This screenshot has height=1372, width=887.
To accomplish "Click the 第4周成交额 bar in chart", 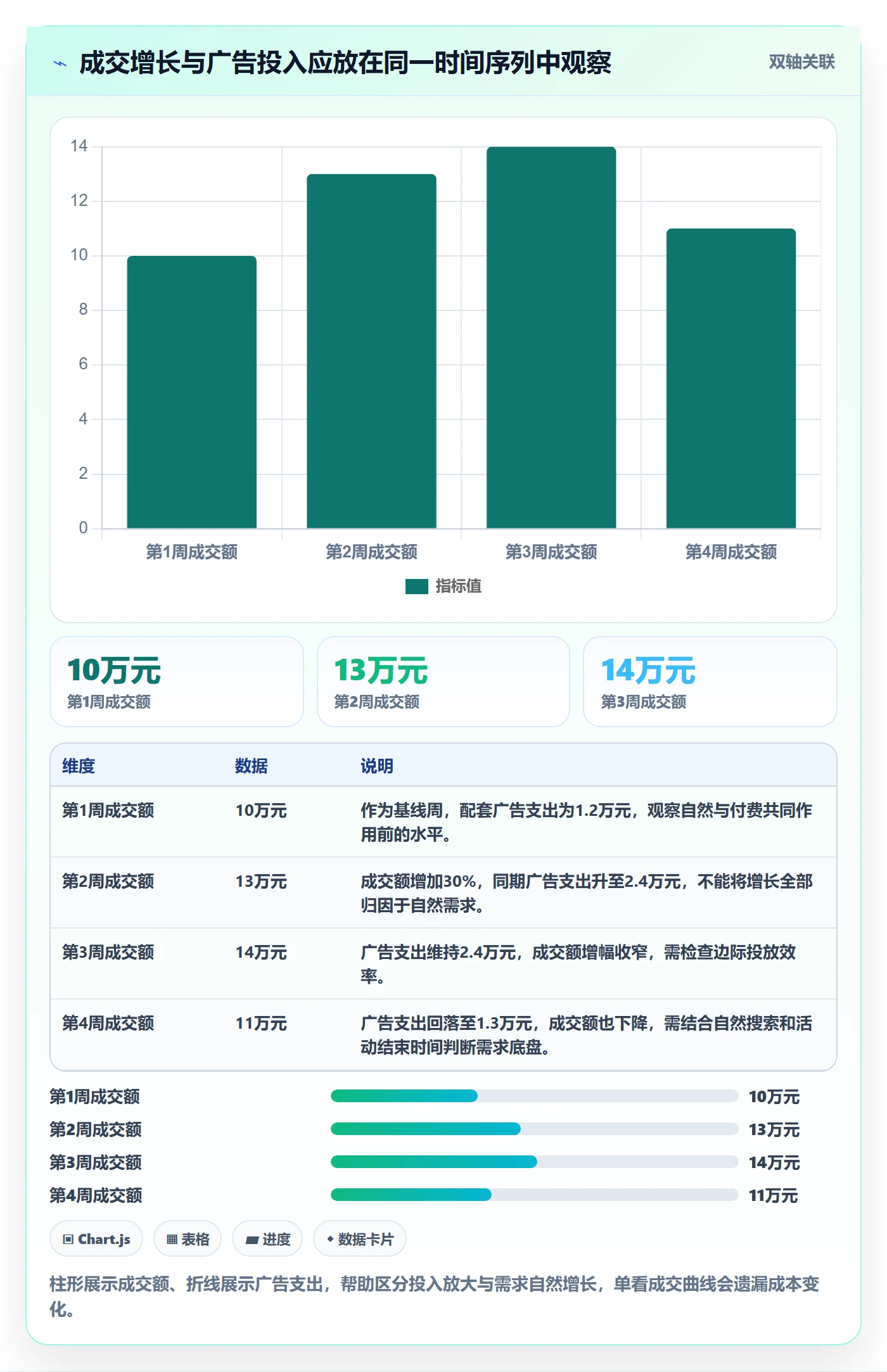I will [731, 378].
